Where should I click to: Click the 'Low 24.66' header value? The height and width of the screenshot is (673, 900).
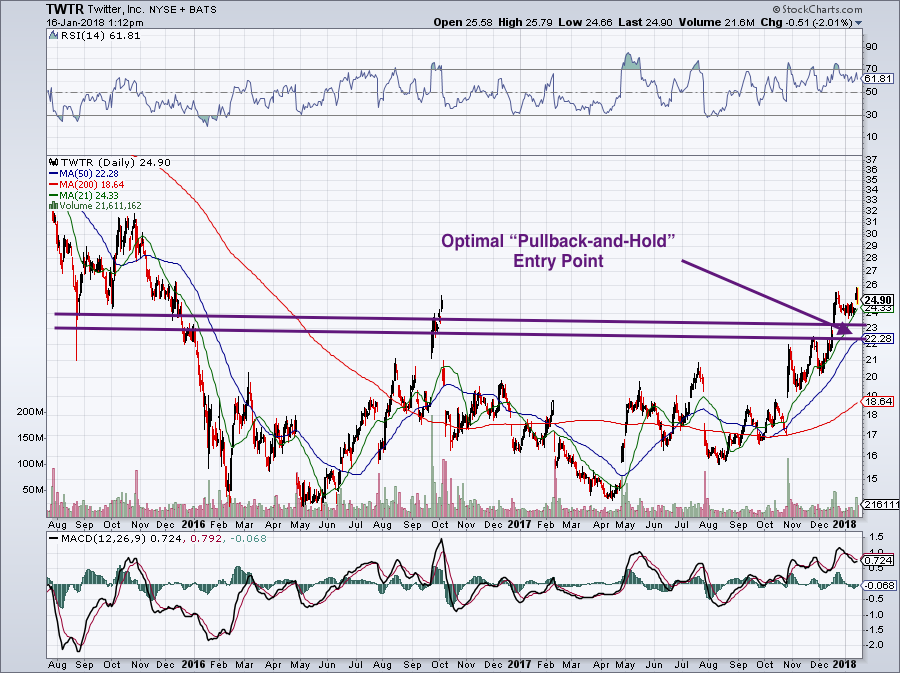click(x=585, y=22)
